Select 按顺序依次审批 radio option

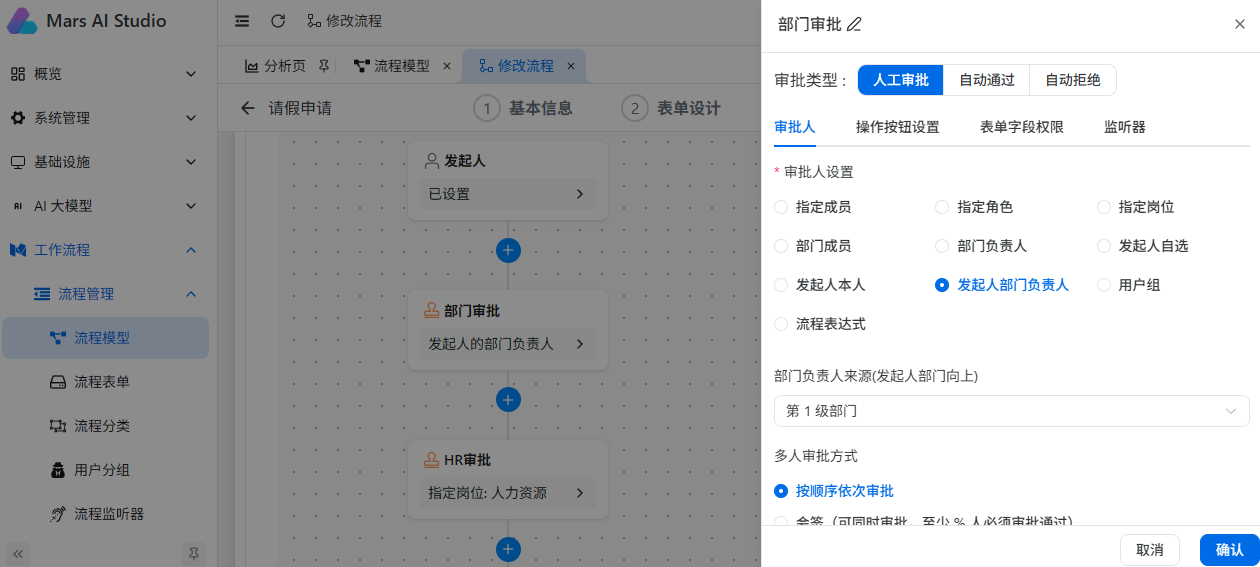tap(781, 491)
